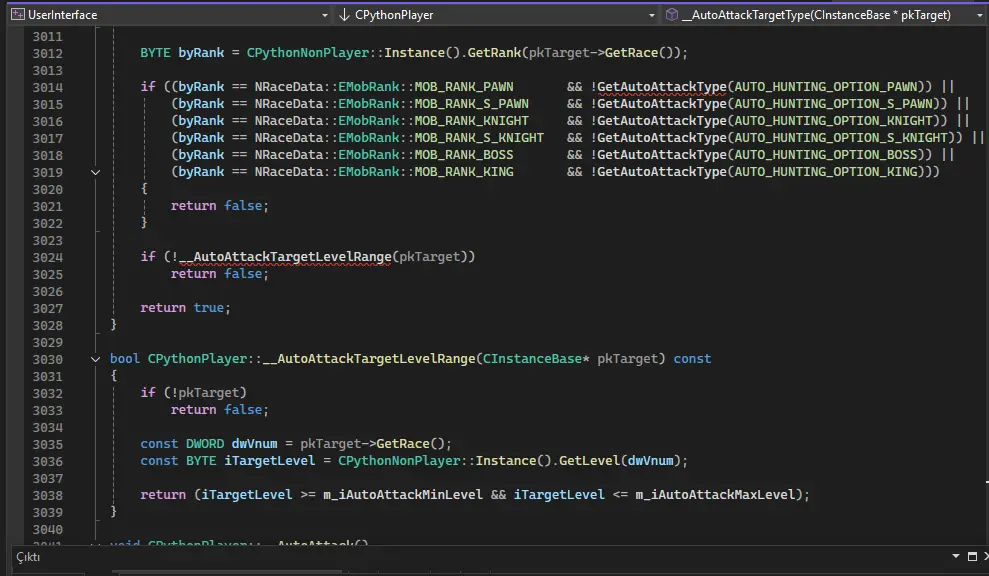The height and width of the screenshot is (576, 989).
Task: Click AUTO_HUNTING_OPTION_BOSS argument on line 3018
Action: 826,155
